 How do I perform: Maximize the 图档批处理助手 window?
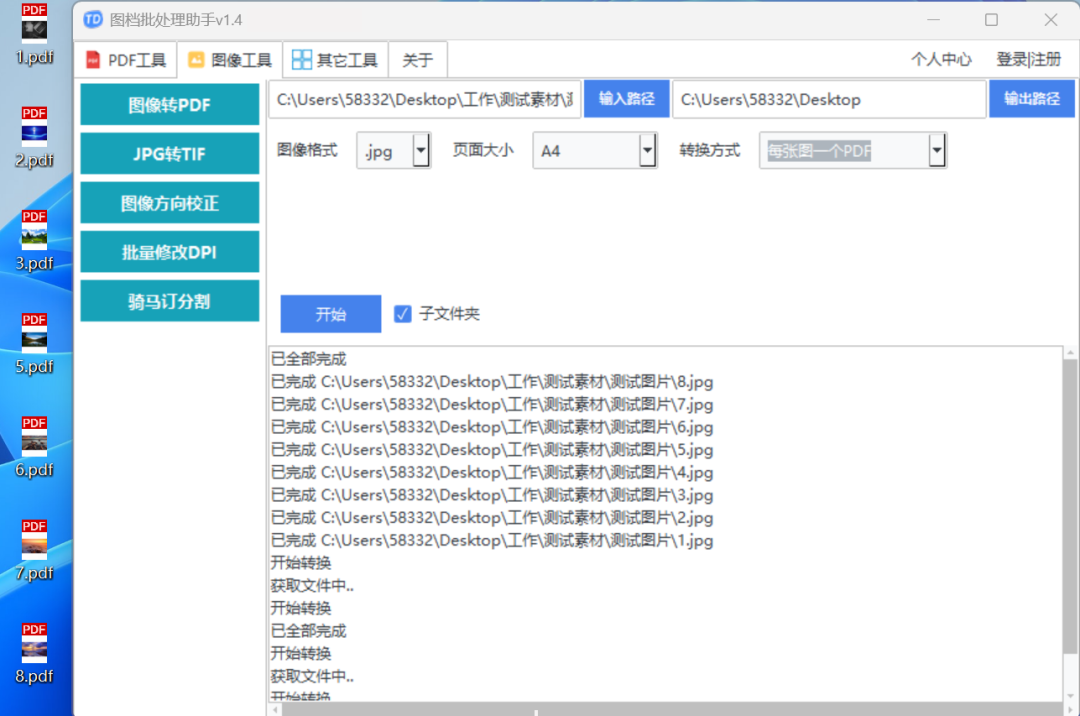(991, 20)
